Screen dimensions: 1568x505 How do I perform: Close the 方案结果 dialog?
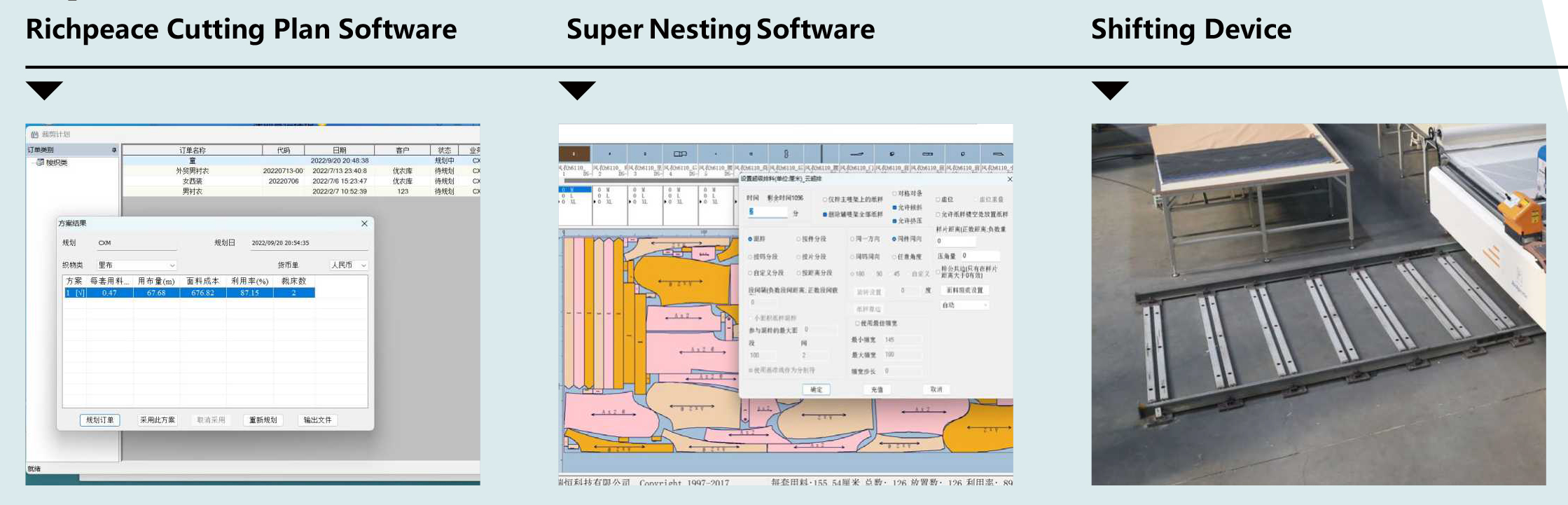click(364, 223)
